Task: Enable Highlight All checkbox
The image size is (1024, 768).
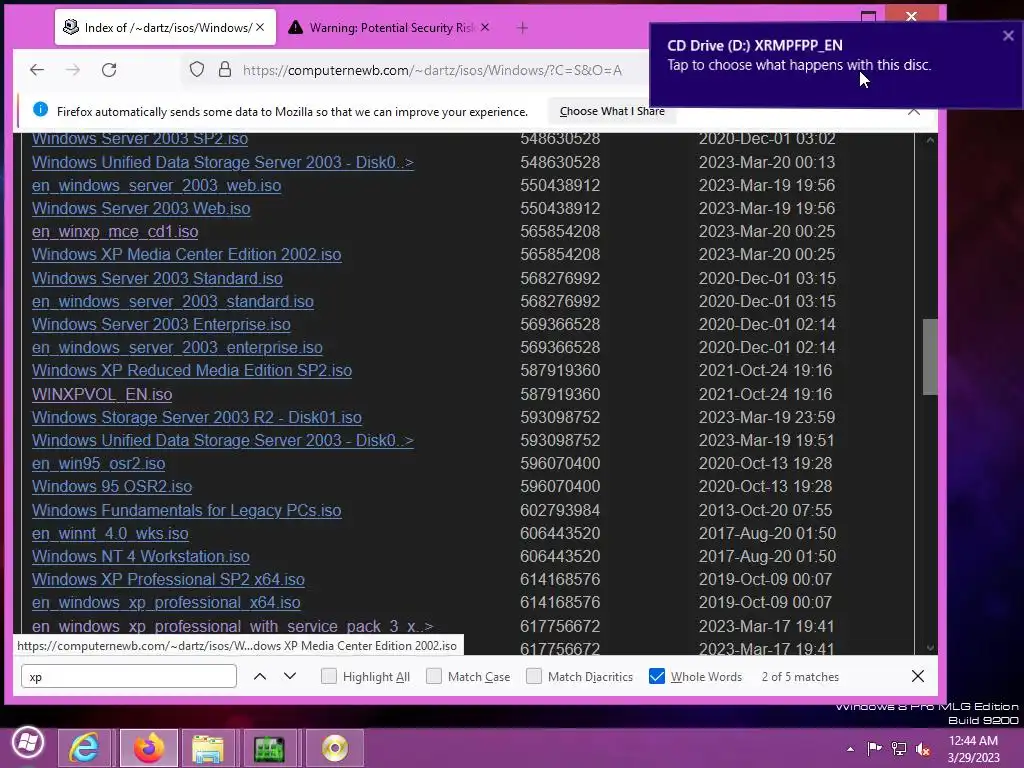Action: [x=328, y=676]
